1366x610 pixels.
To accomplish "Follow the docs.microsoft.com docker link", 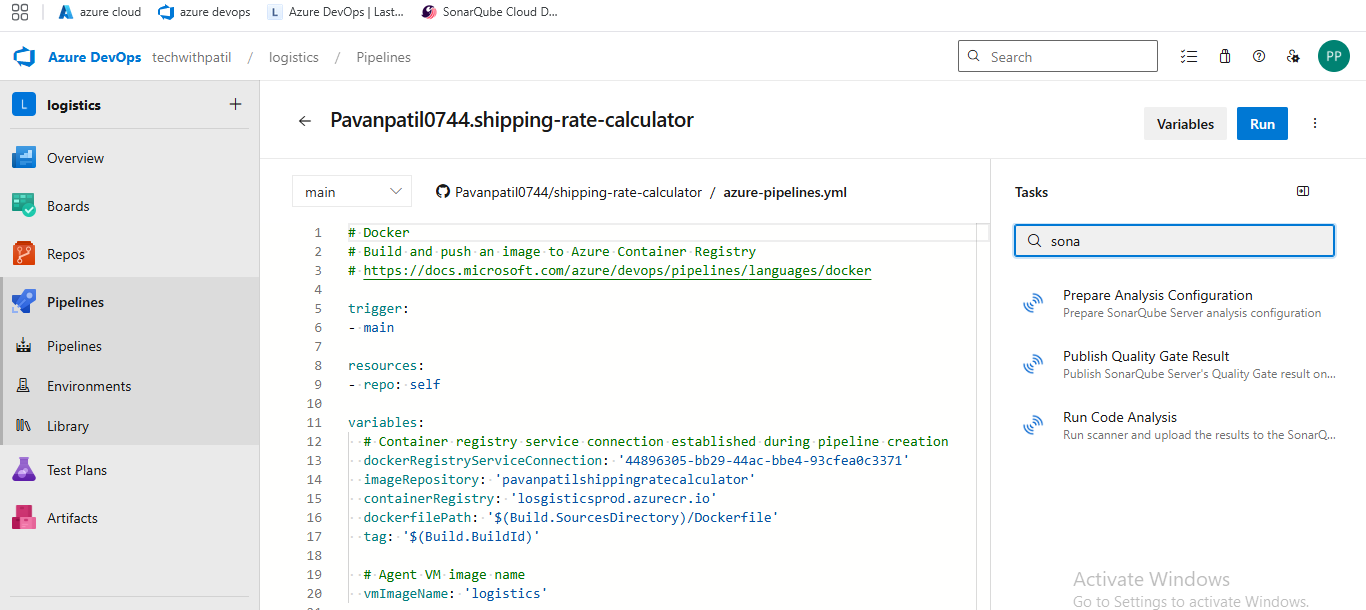I will [617, 270].
